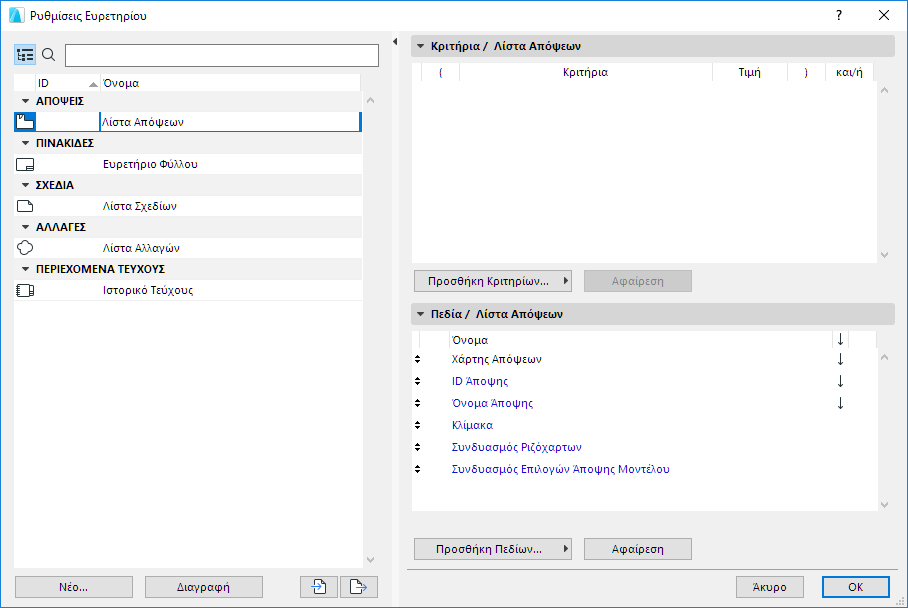Confirm with the OK button
908x608 pixels.
(x=855, y=587)
